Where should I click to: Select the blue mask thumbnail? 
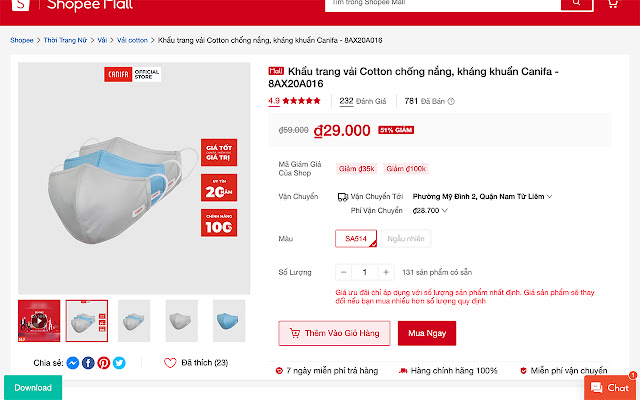pos(229,321)
